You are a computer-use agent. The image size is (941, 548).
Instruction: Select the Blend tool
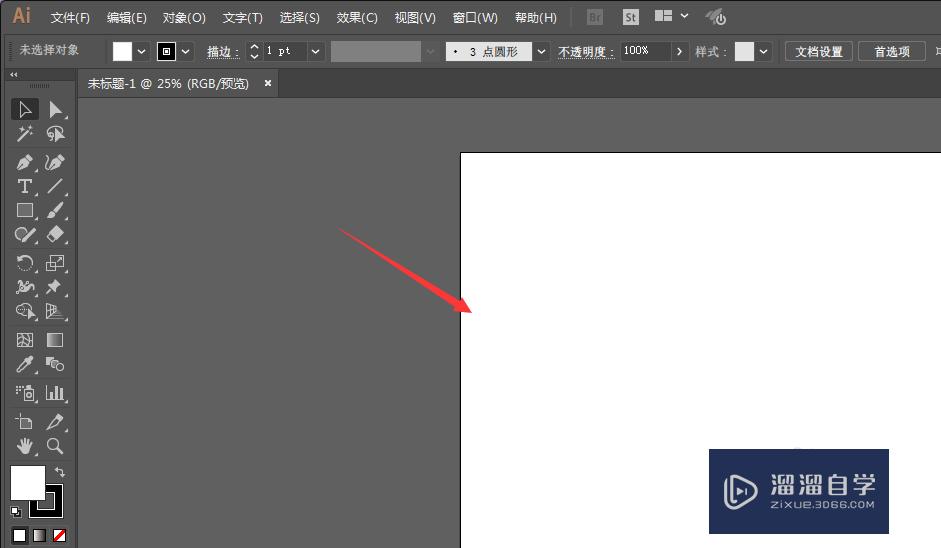(55, 364)
